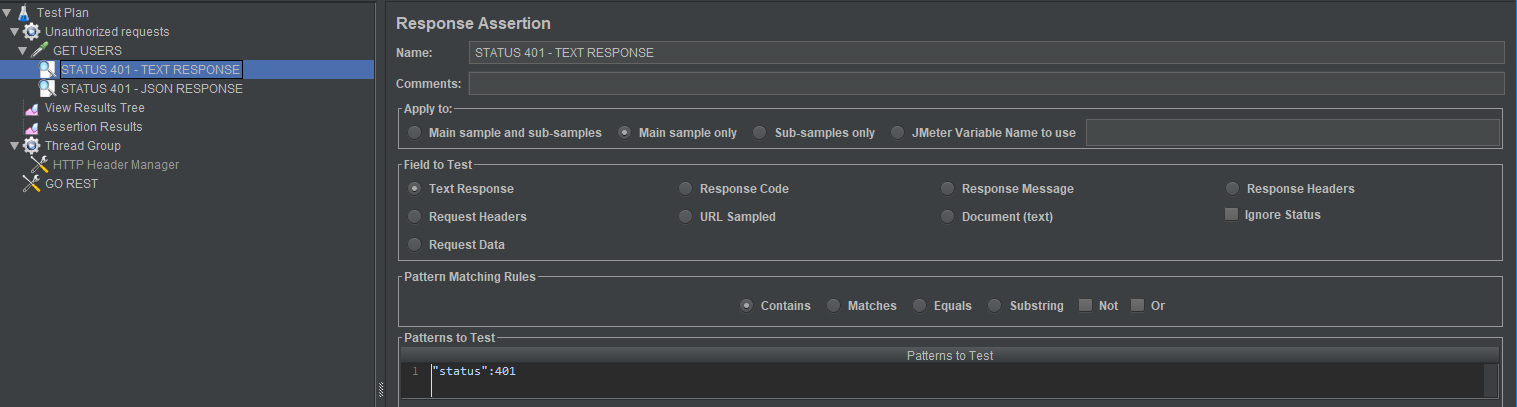The image size is (1517, 407).
Task: Select the Unauthorized requests gear icon
Action: pyautogui.click(x=31, y=32)
